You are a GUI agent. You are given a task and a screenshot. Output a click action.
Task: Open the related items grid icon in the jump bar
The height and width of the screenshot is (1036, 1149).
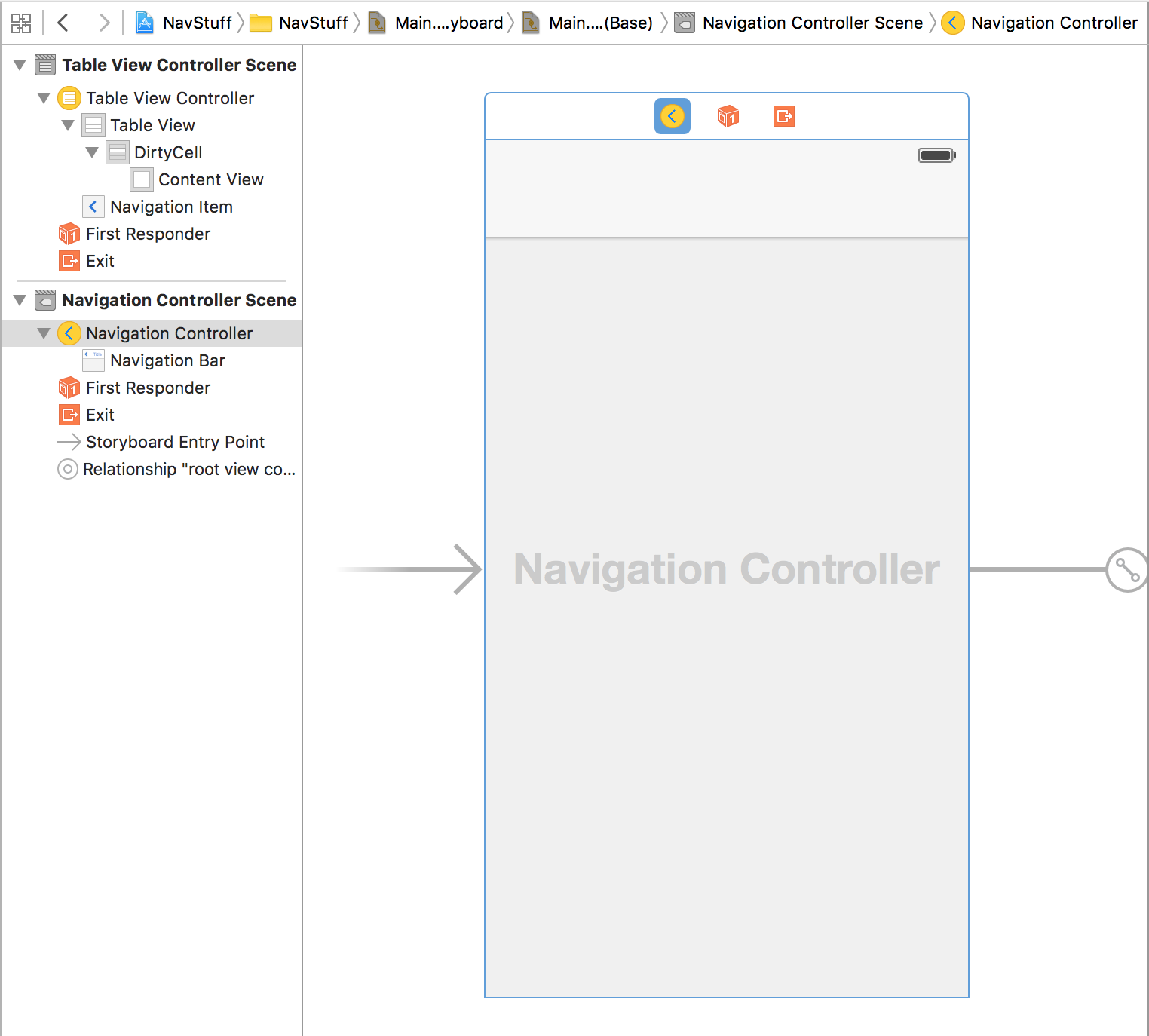[x=20, y=22]
